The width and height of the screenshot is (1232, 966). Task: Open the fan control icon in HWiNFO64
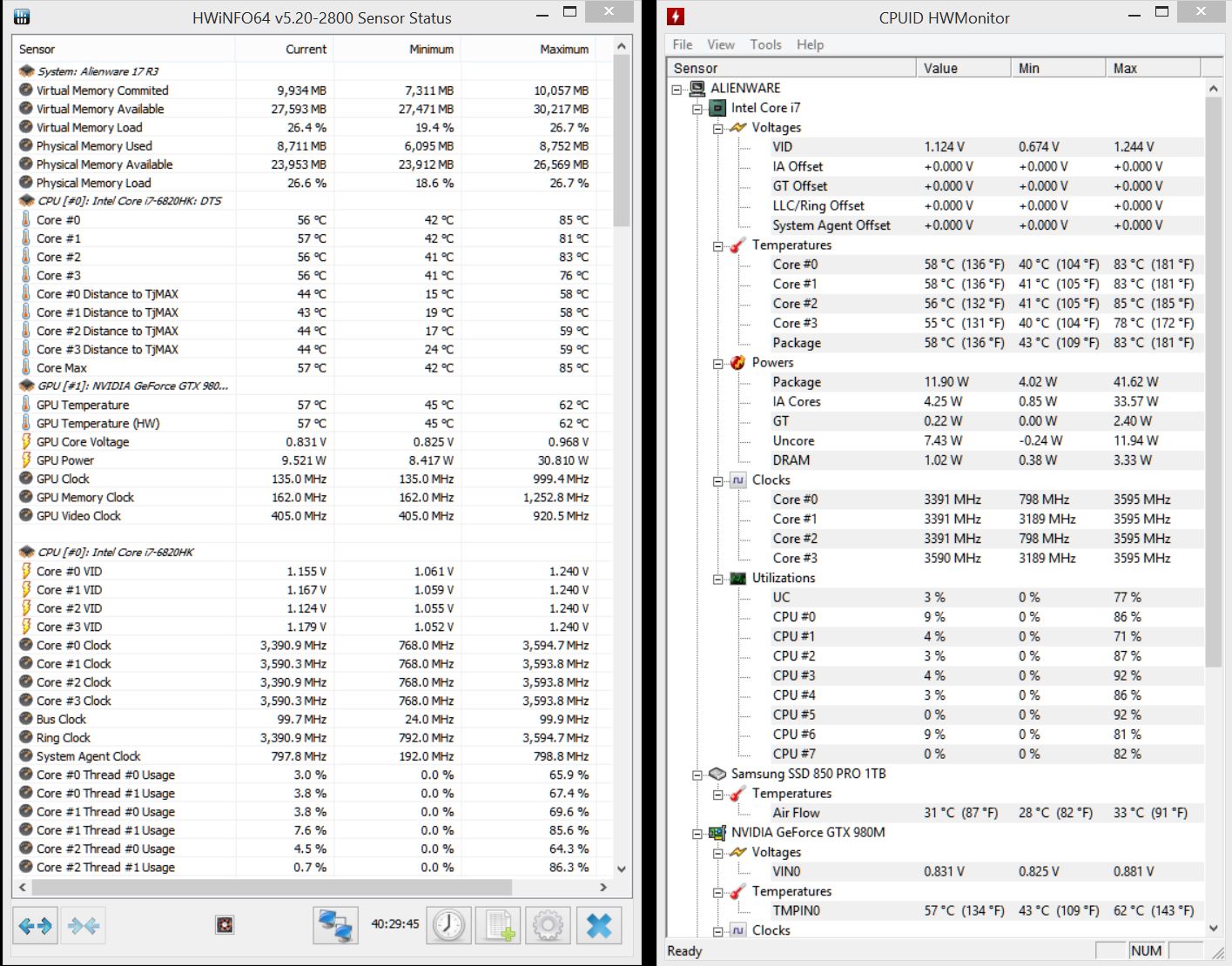225,925
